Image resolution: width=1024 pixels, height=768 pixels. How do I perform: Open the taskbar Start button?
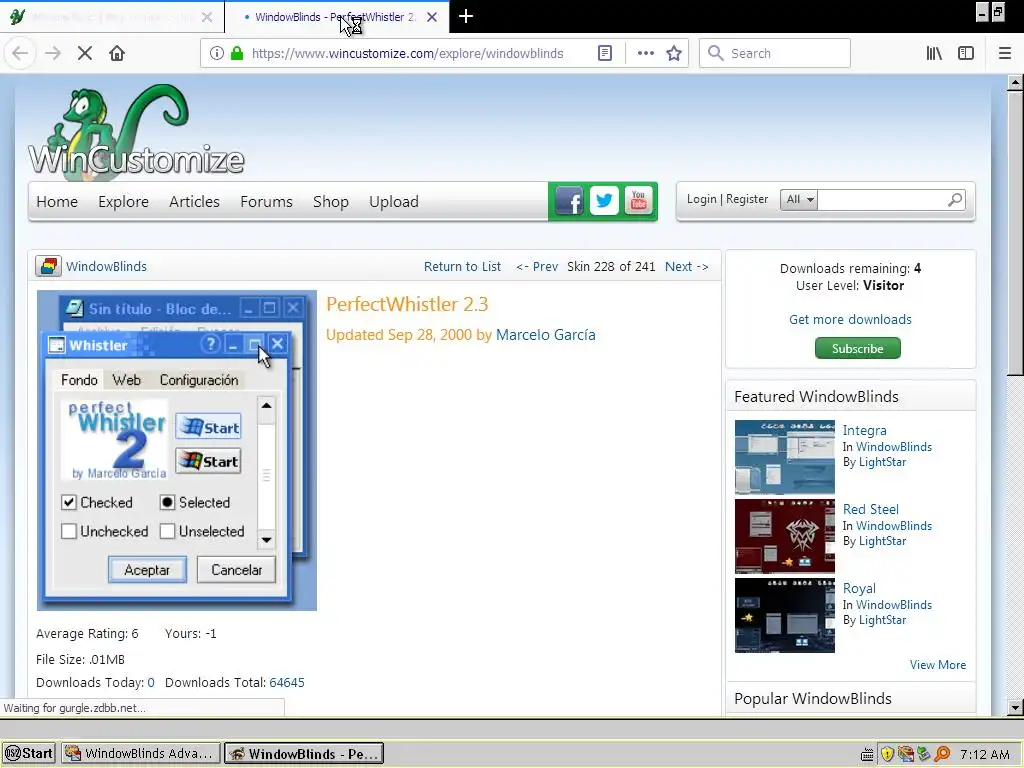click(x=29, y=753)
